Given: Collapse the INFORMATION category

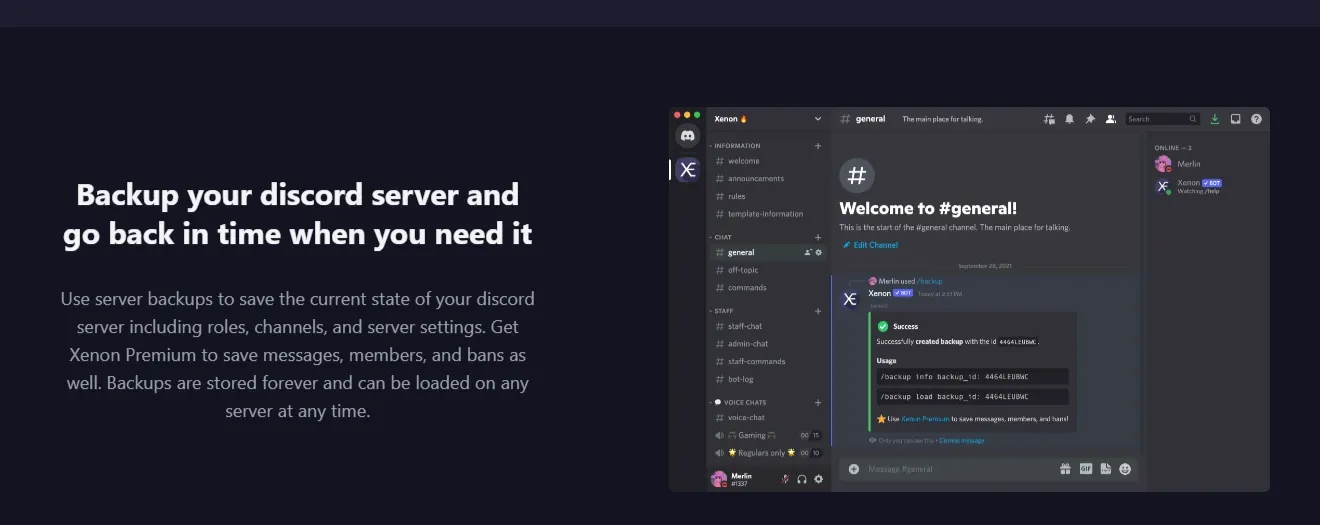Looking at the screenshot, I should point(736,146).
